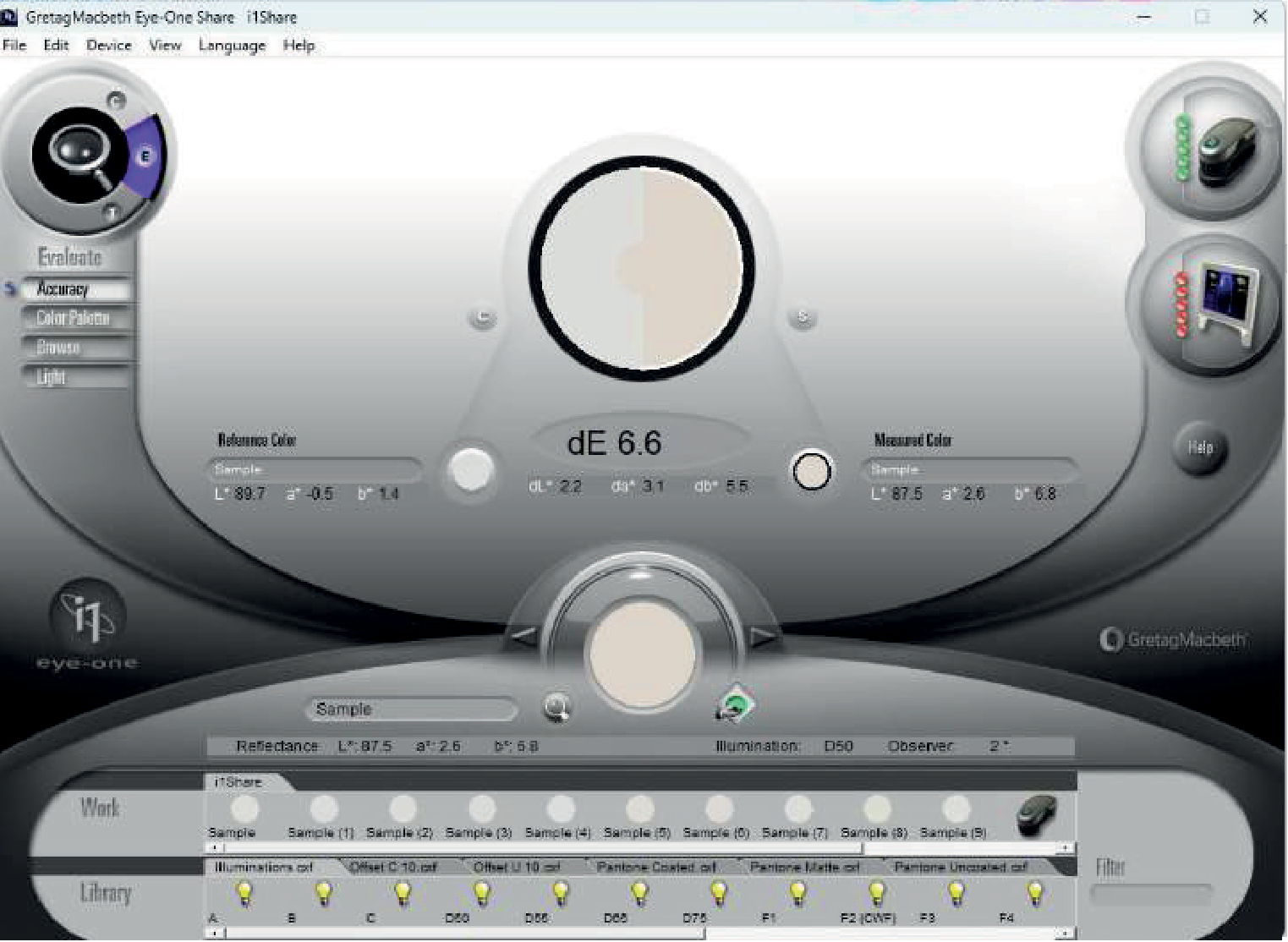Select the Sample (1) swatch

[x=324, y=809]
